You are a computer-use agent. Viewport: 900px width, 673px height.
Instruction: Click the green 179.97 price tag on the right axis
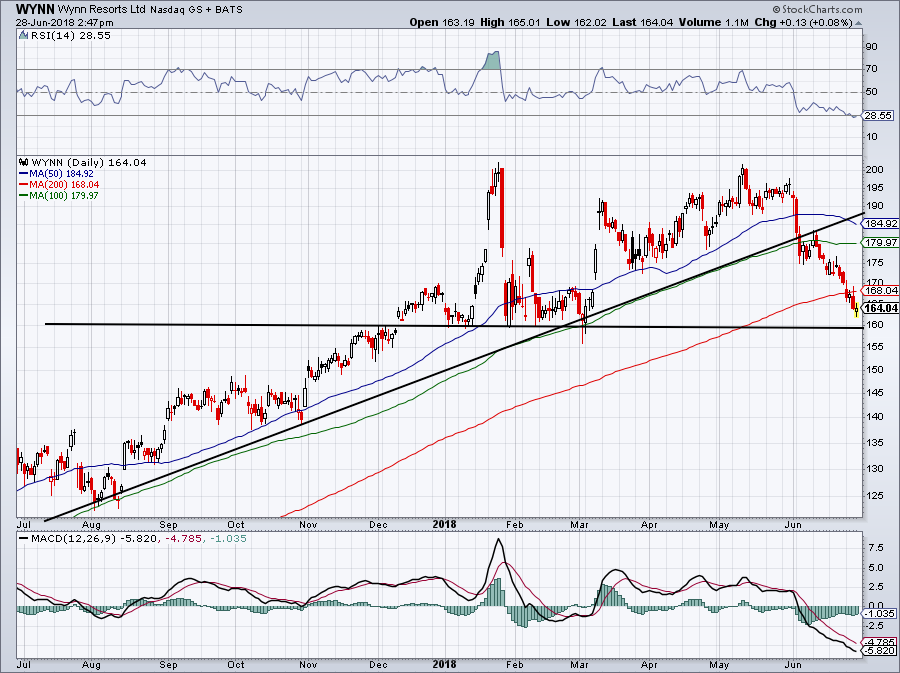click(882, 243)
